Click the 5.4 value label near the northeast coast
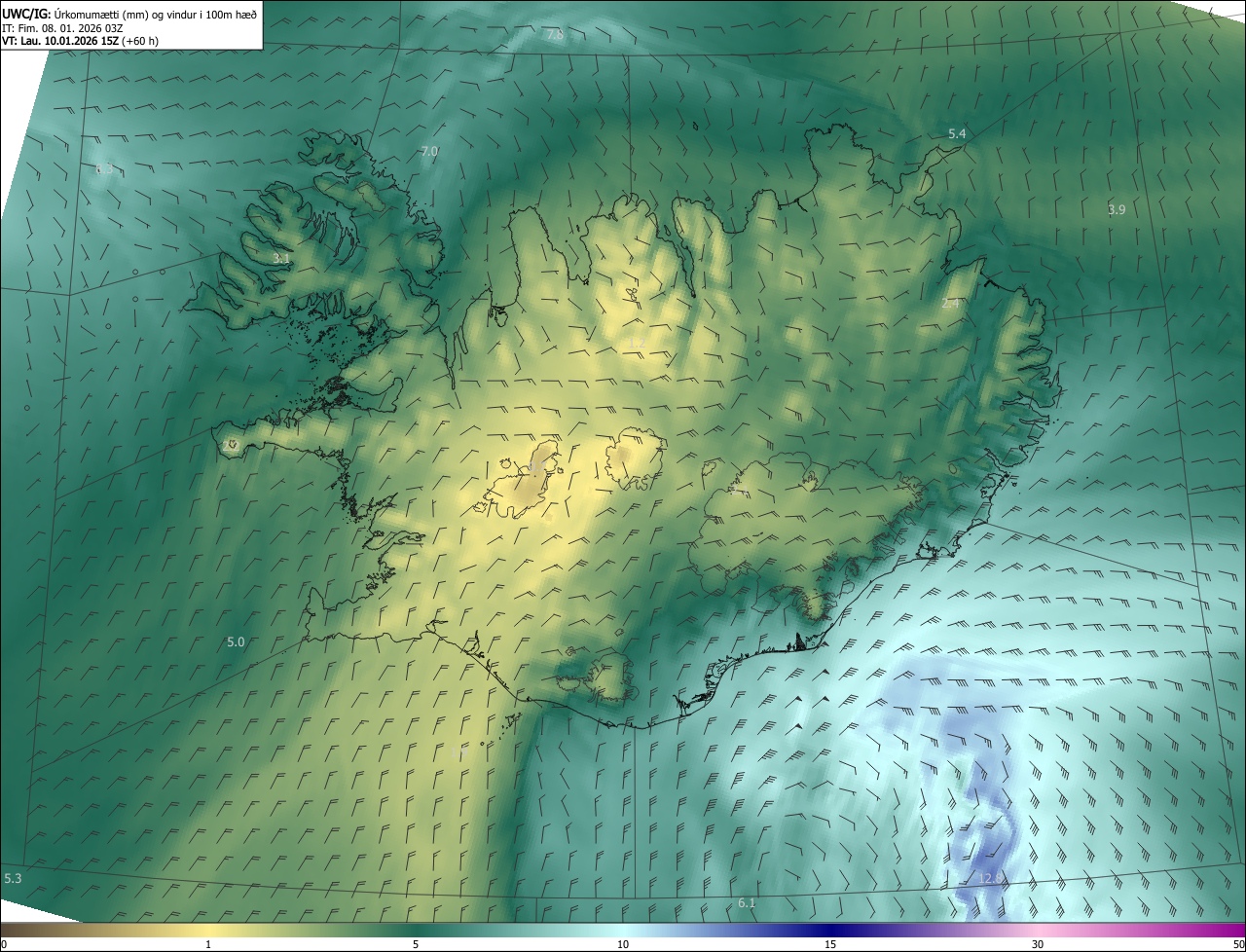This screenshot has width=1246, height=952. [x=957, y=133]
